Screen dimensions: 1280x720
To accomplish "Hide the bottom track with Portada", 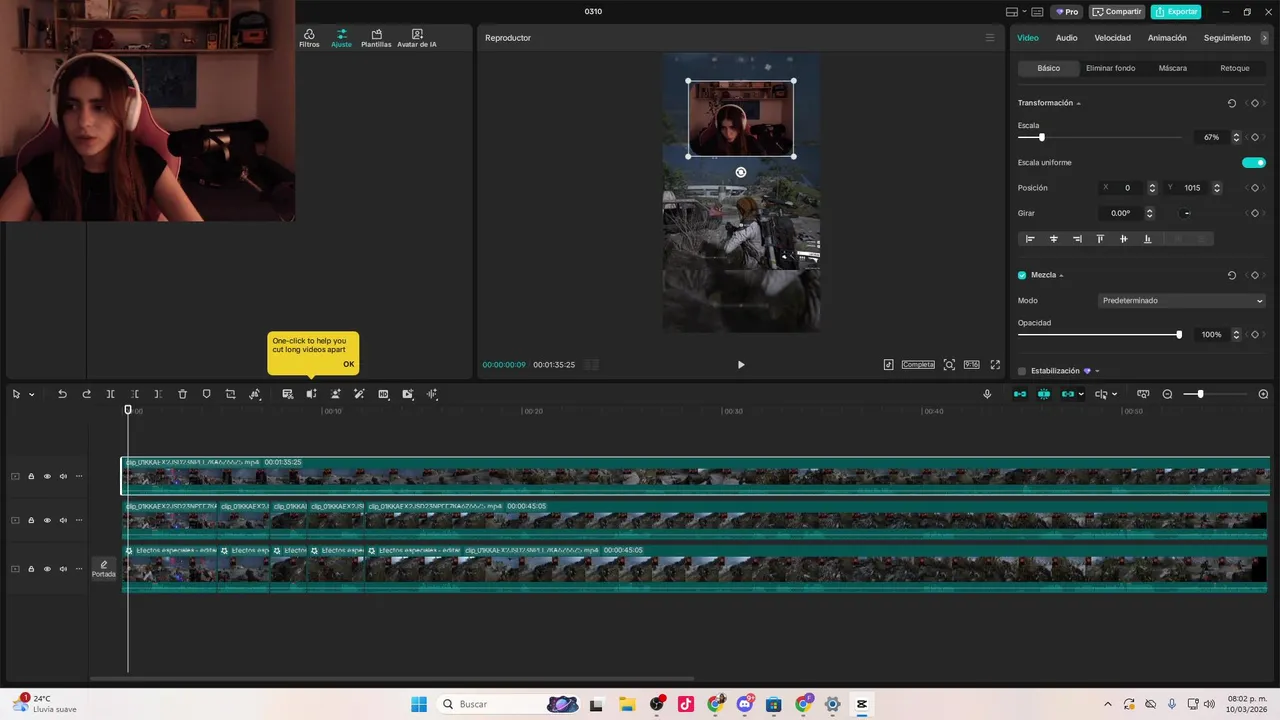I will coord(47,569).
